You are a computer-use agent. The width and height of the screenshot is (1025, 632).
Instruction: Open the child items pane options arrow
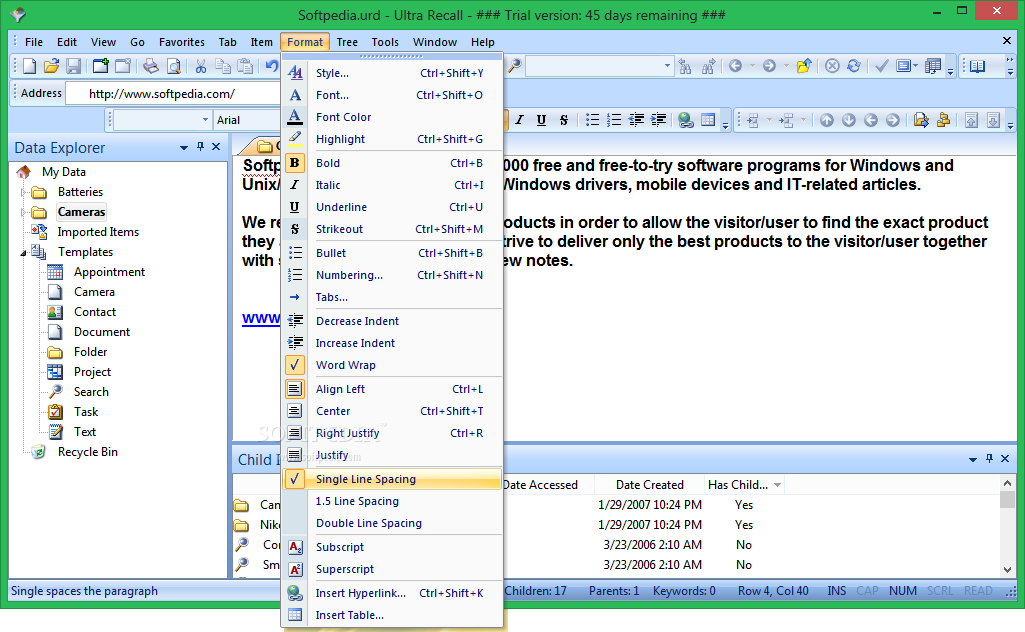pos(973,459)
